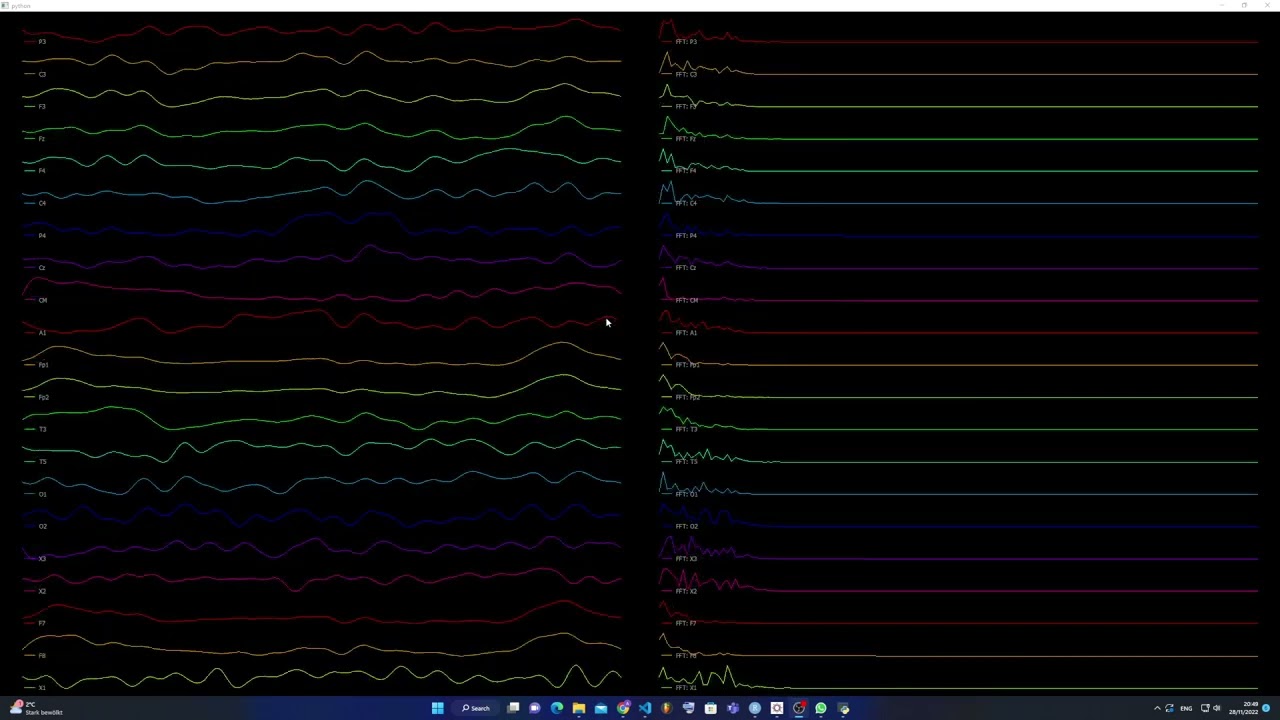The height and width of the screenshot is (720, 1280).
Task: Click the volume icon in system tray
Action: (x=1217, y=708)
